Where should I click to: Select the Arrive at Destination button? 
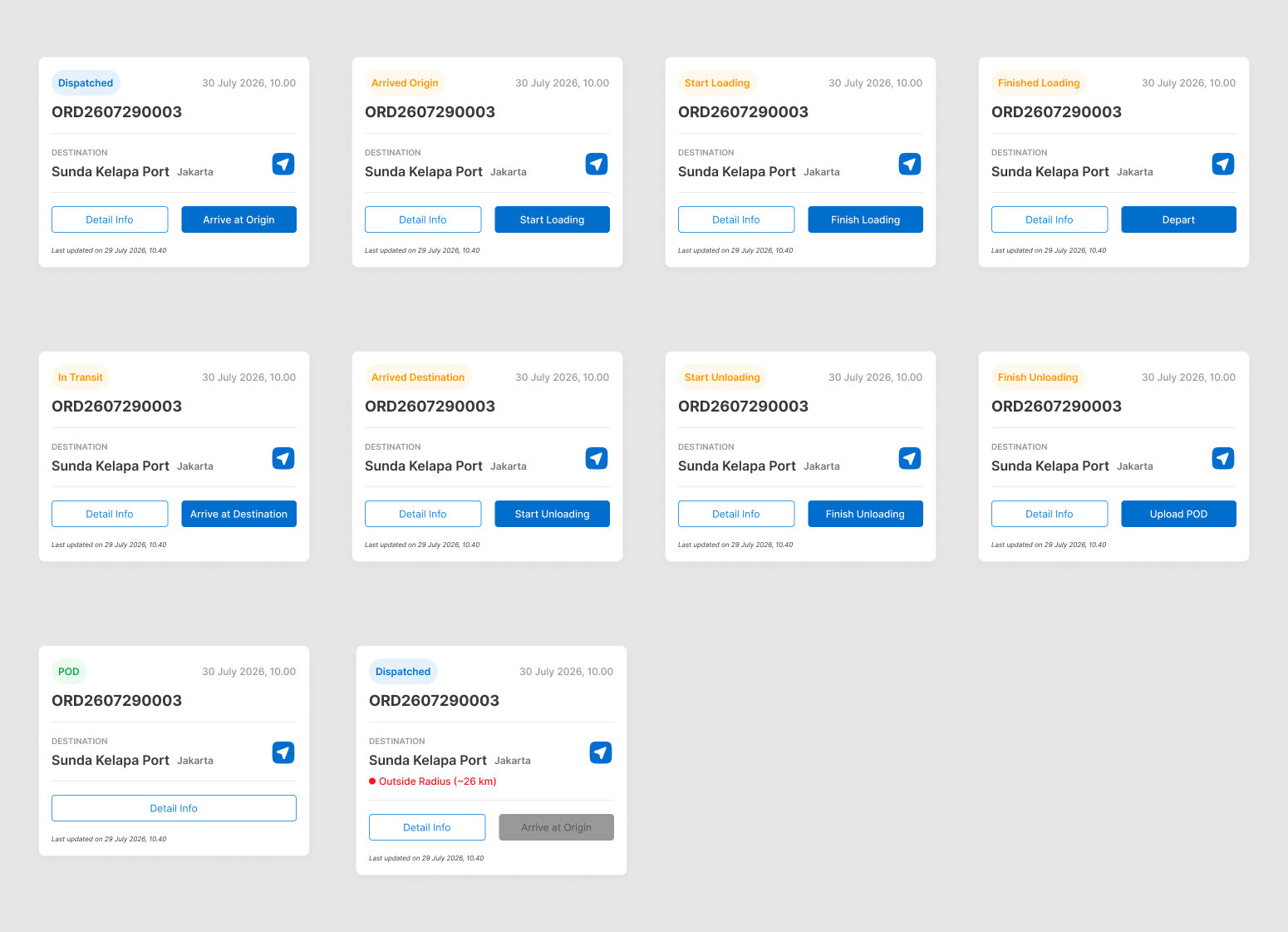point(238,514)
